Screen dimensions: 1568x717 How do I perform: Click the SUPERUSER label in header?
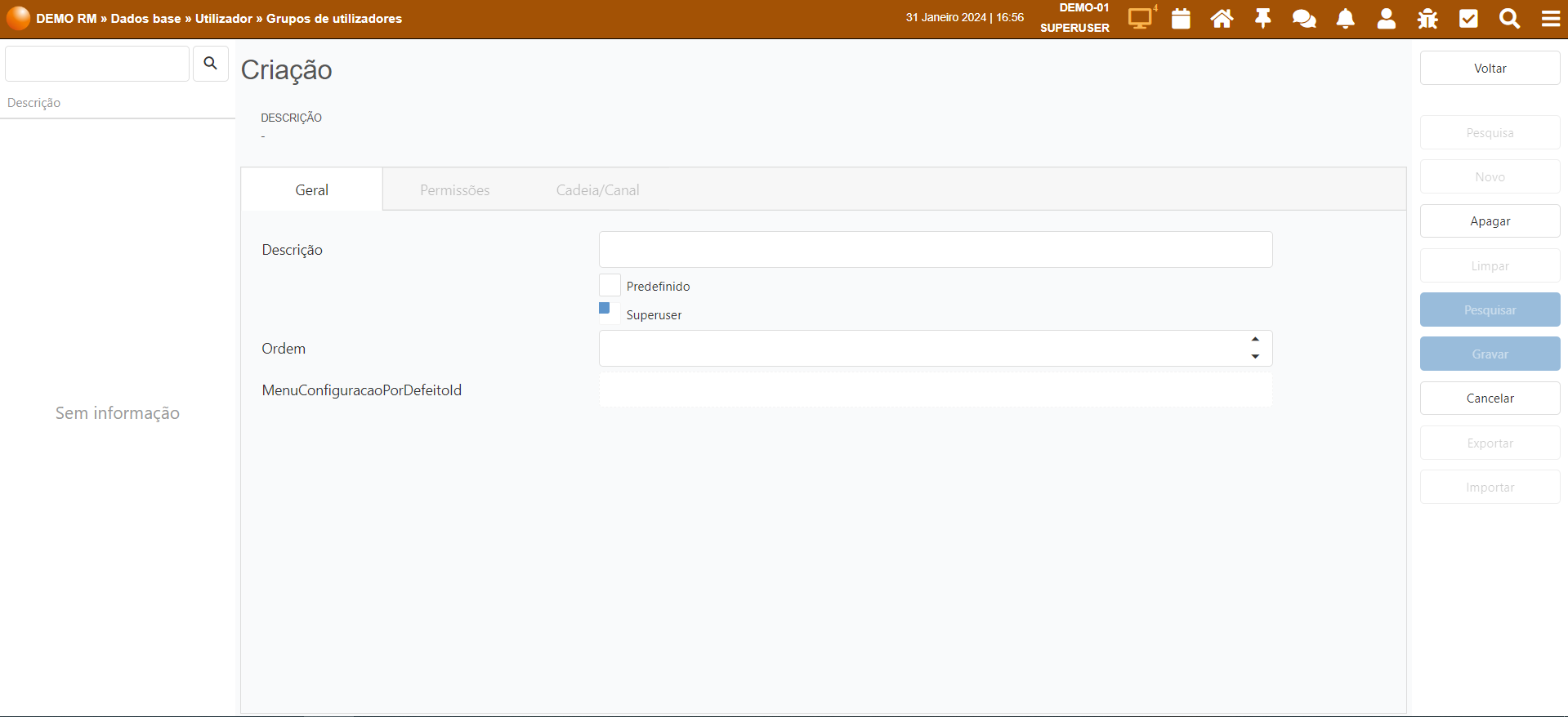[x=1074, y=28]
